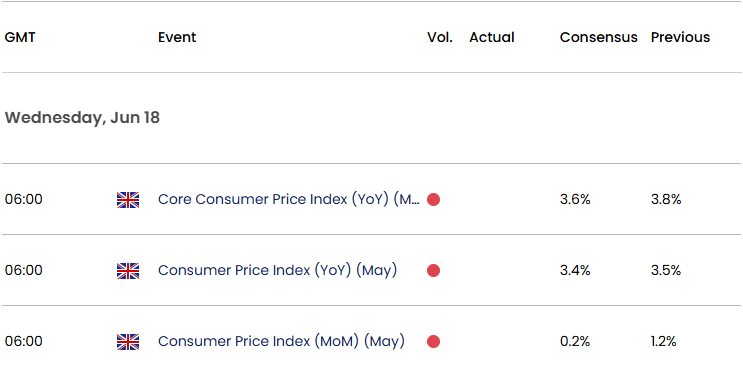Click the 0.2% consensus value
The image size is (743, 372).
(x=575, y=342)
